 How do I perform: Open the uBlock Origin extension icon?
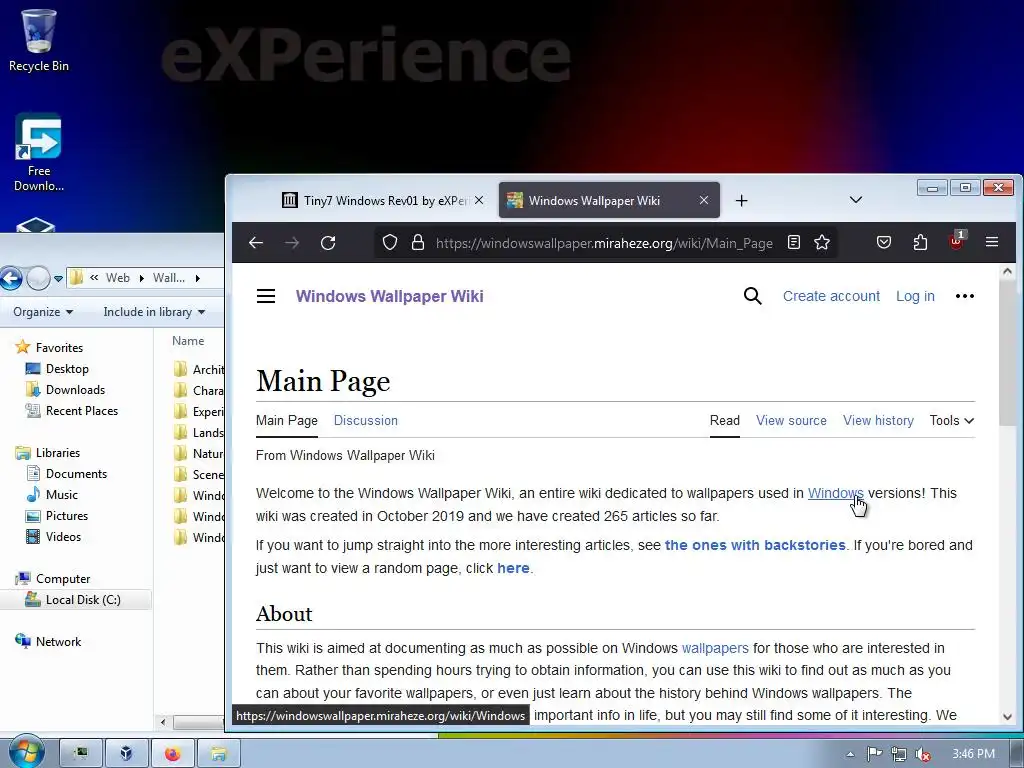(x=957, y=241)
